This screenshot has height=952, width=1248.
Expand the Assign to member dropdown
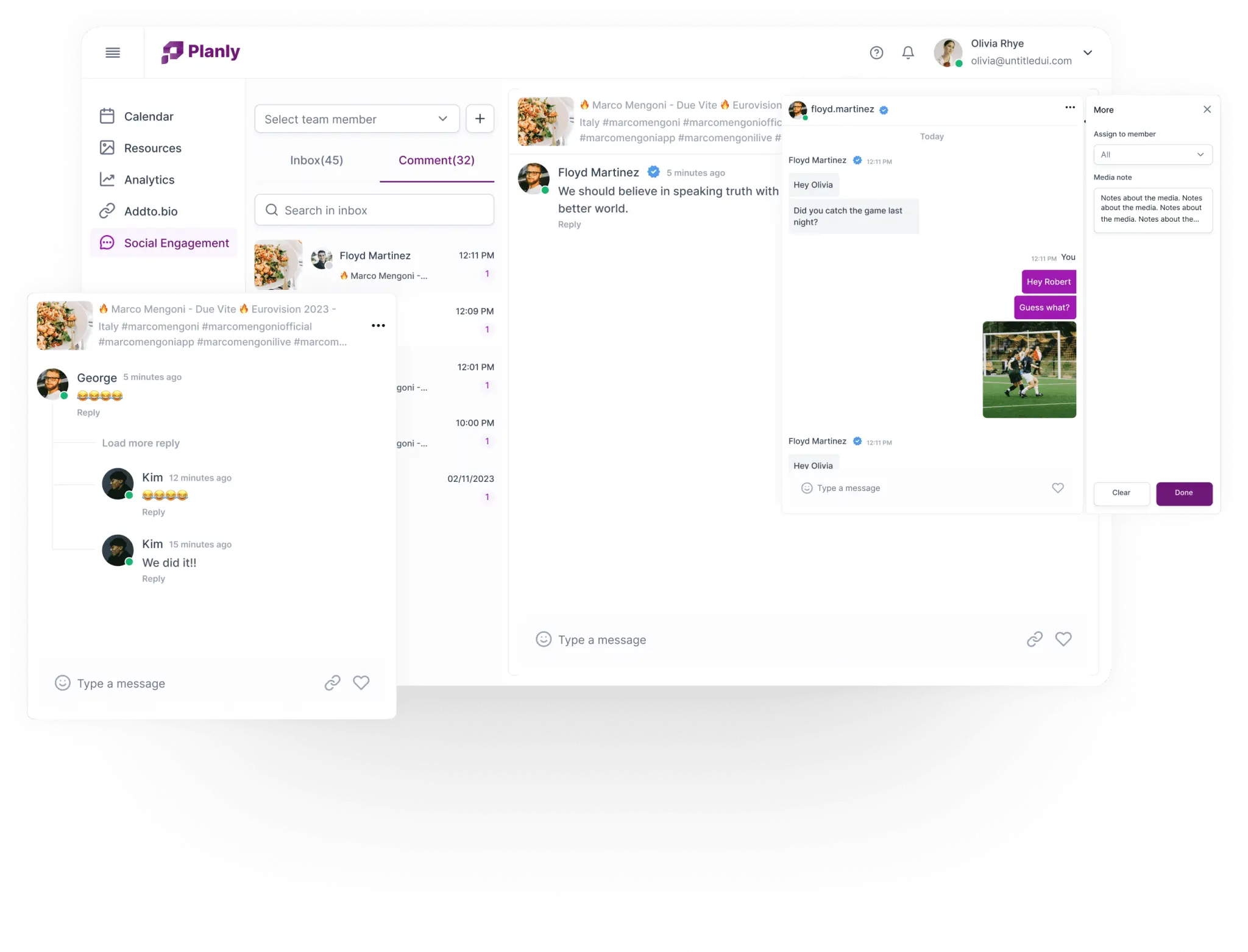(x=1151, y=154)
